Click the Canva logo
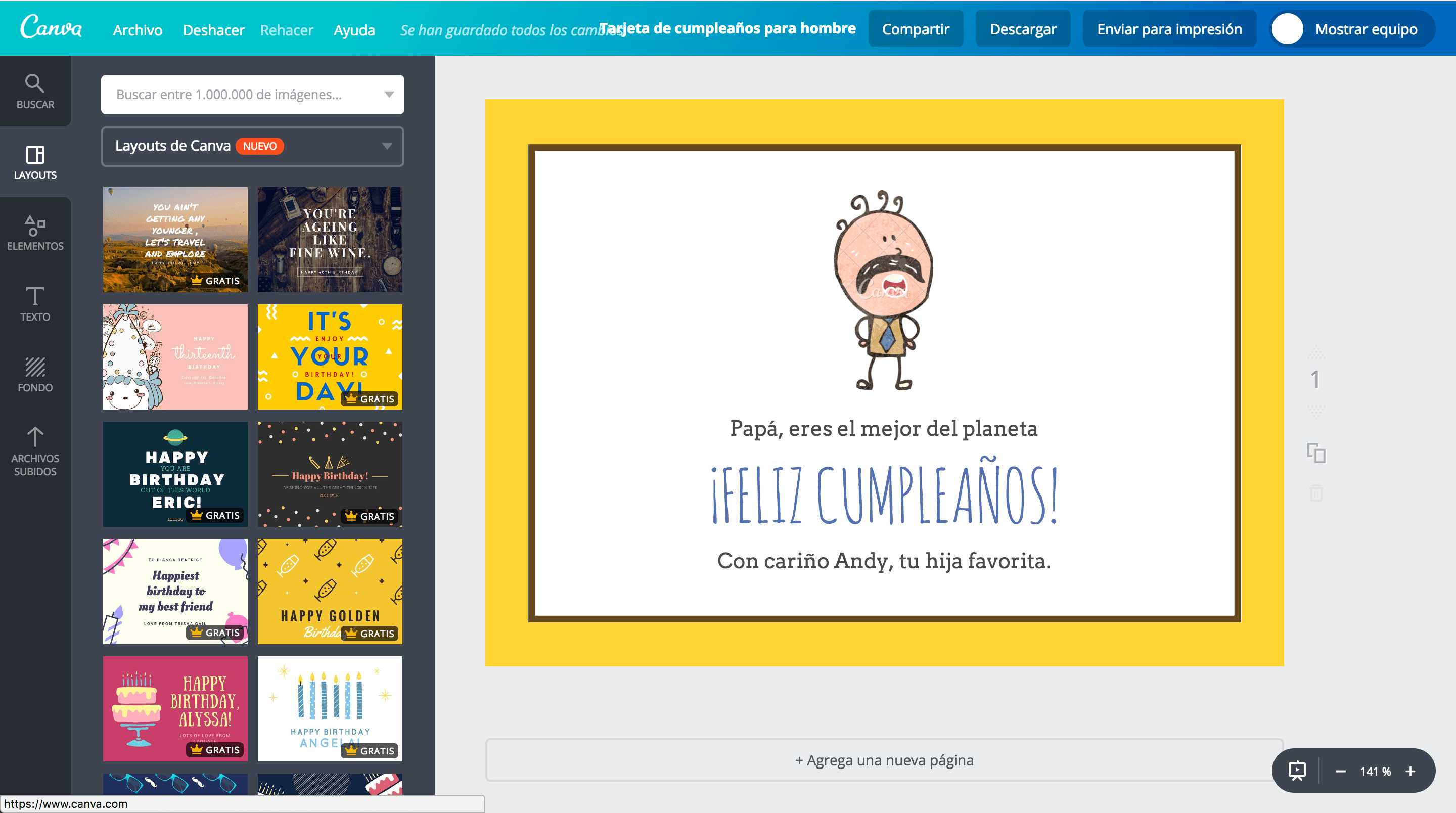1456x813 pixels. coord(51,27)
